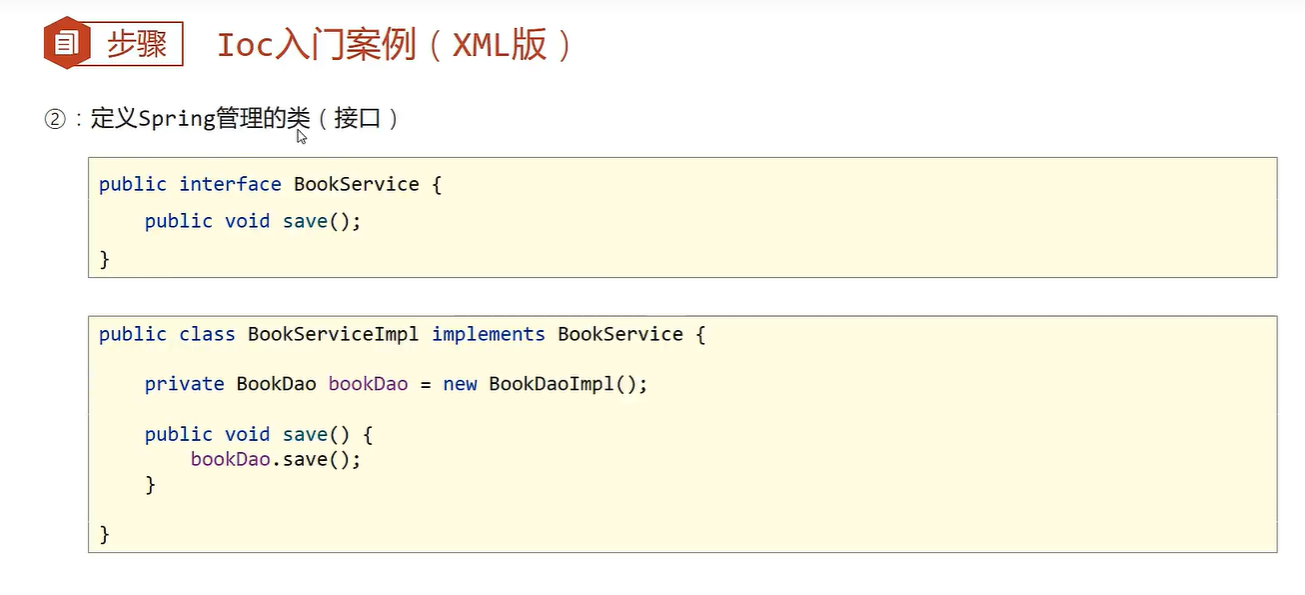The height and width of the screenshot is (595, 1305).
Task: Click the new keyword before BookDaoImpl
Action: [x=459, y=384]
